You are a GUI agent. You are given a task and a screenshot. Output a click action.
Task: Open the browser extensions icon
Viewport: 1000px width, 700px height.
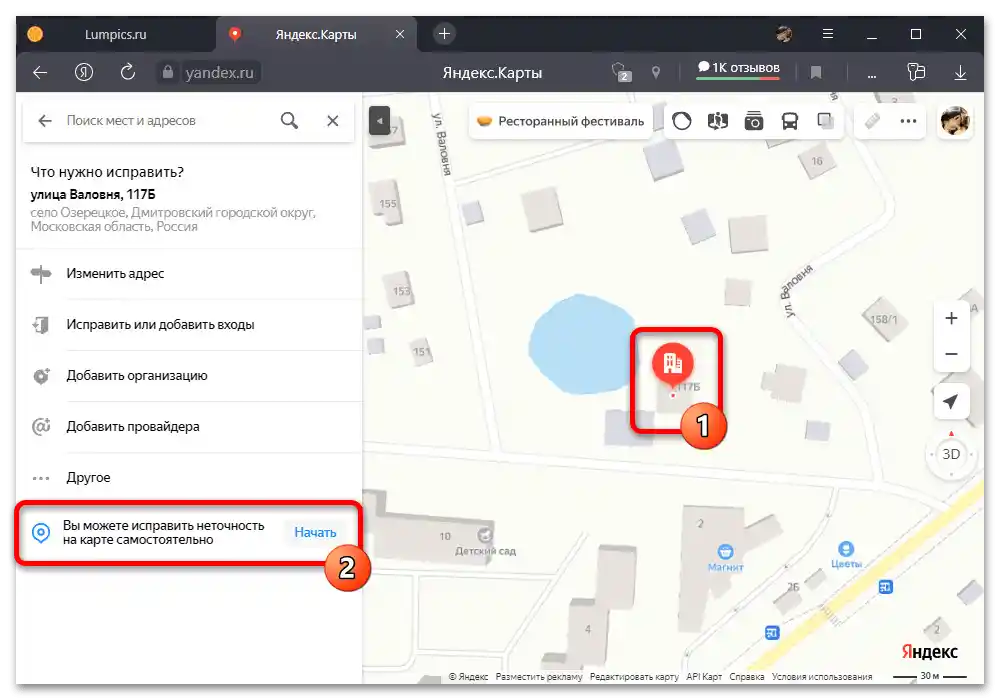click(x=916, y=72)
